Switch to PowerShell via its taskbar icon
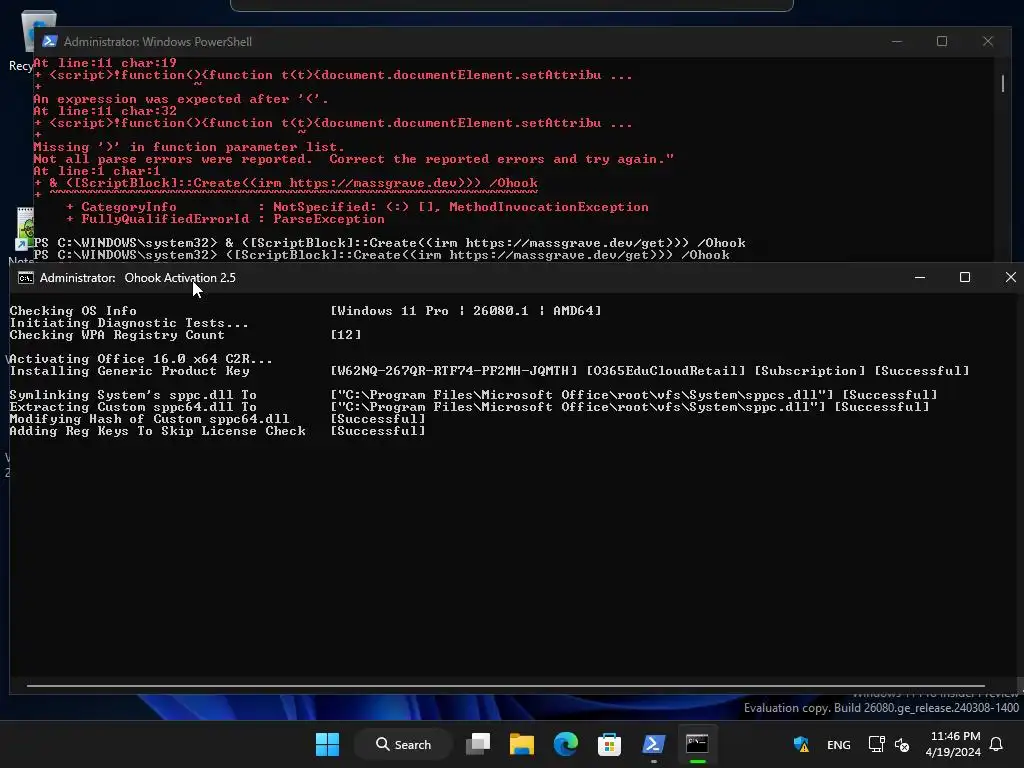The width and height of the screenshot is (1024, 768). click(x=653, y=744)
